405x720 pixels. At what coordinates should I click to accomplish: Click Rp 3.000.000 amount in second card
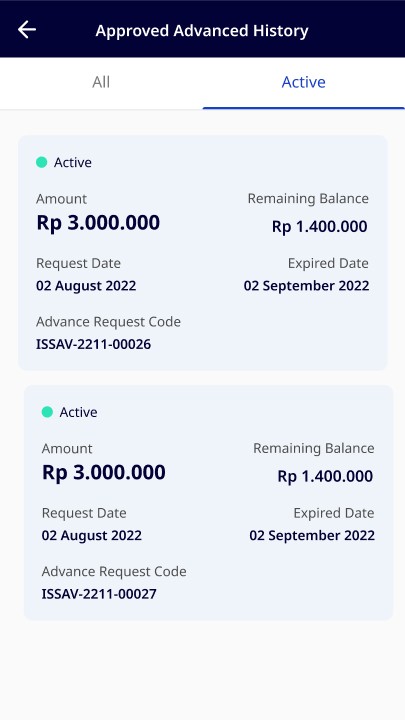point(104,472)
